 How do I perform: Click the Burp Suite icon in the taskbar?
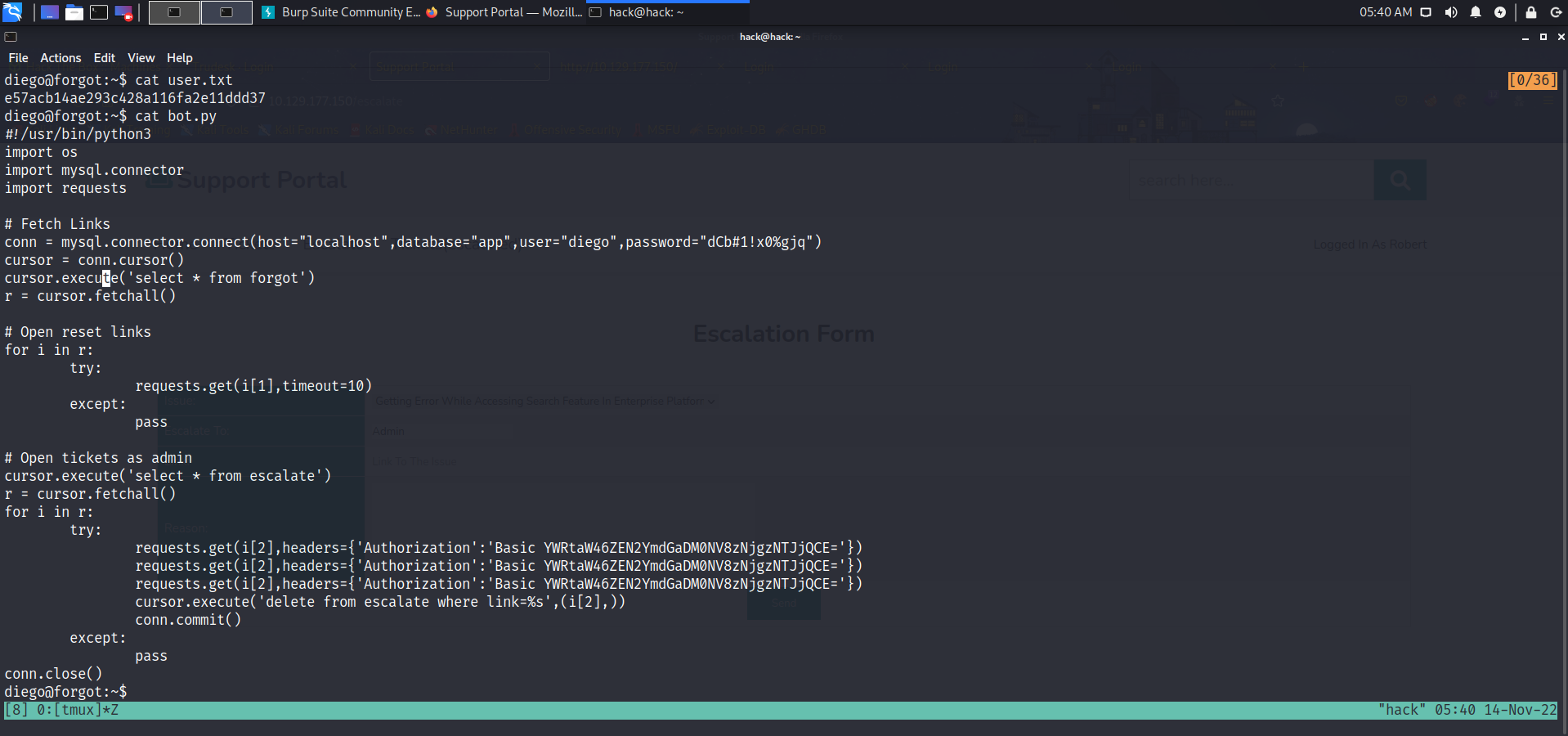click(268, 12)
